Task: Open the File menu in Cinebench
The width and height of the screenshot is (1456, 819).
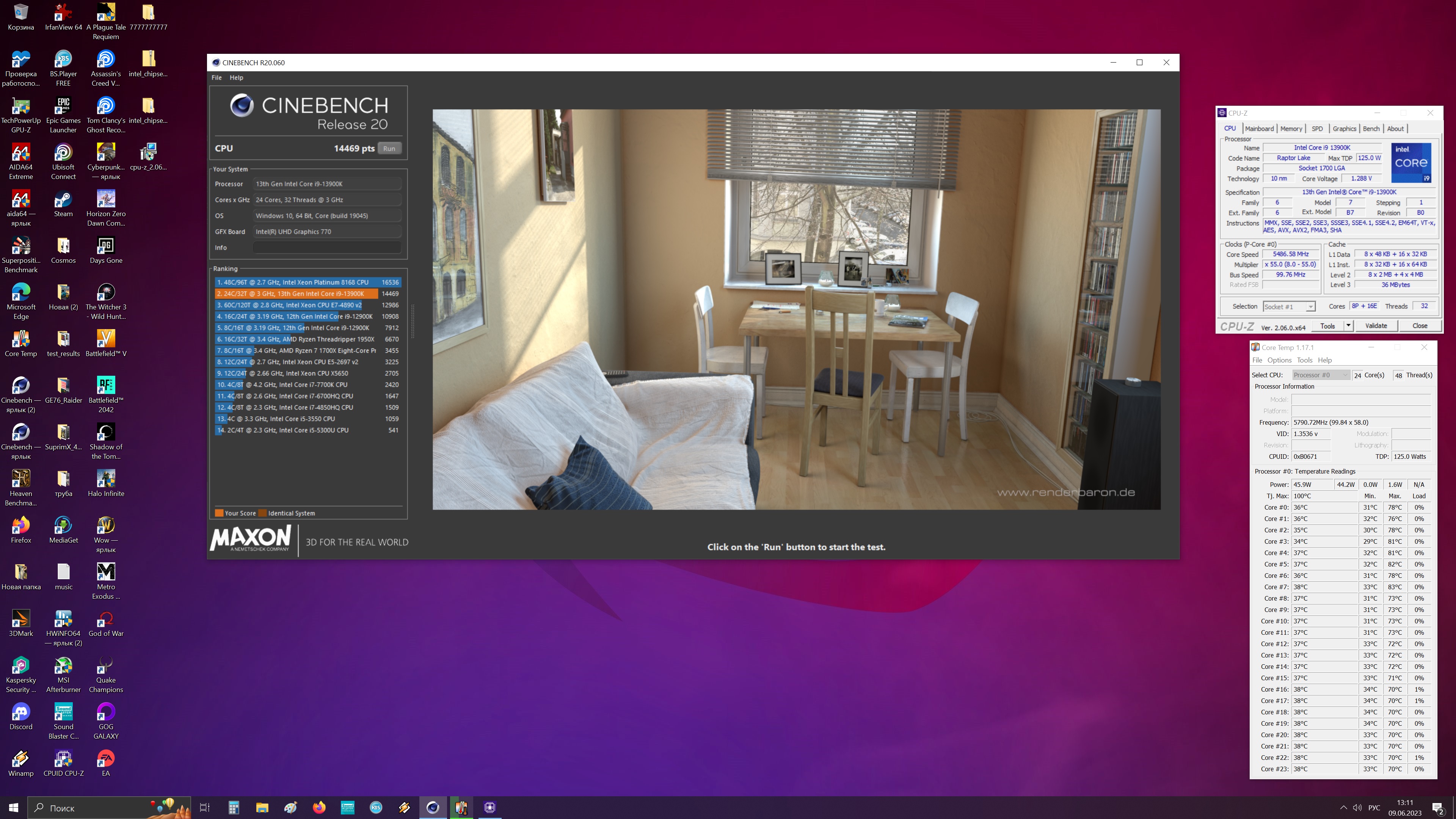Action: (217, 77)
